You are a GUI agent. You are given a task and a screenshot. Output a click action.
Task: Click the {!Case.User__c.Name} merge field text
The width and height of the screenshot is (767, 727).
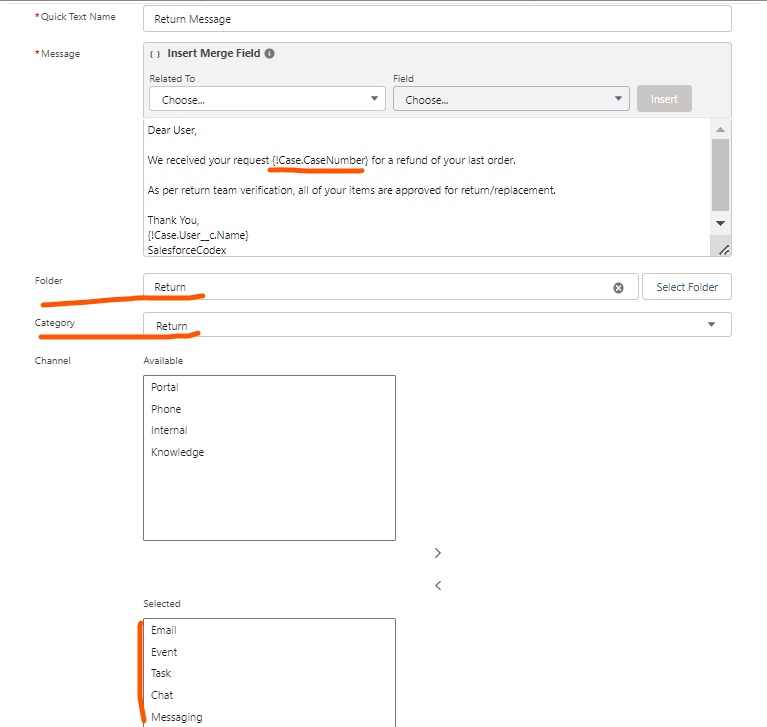pos(198,235)
